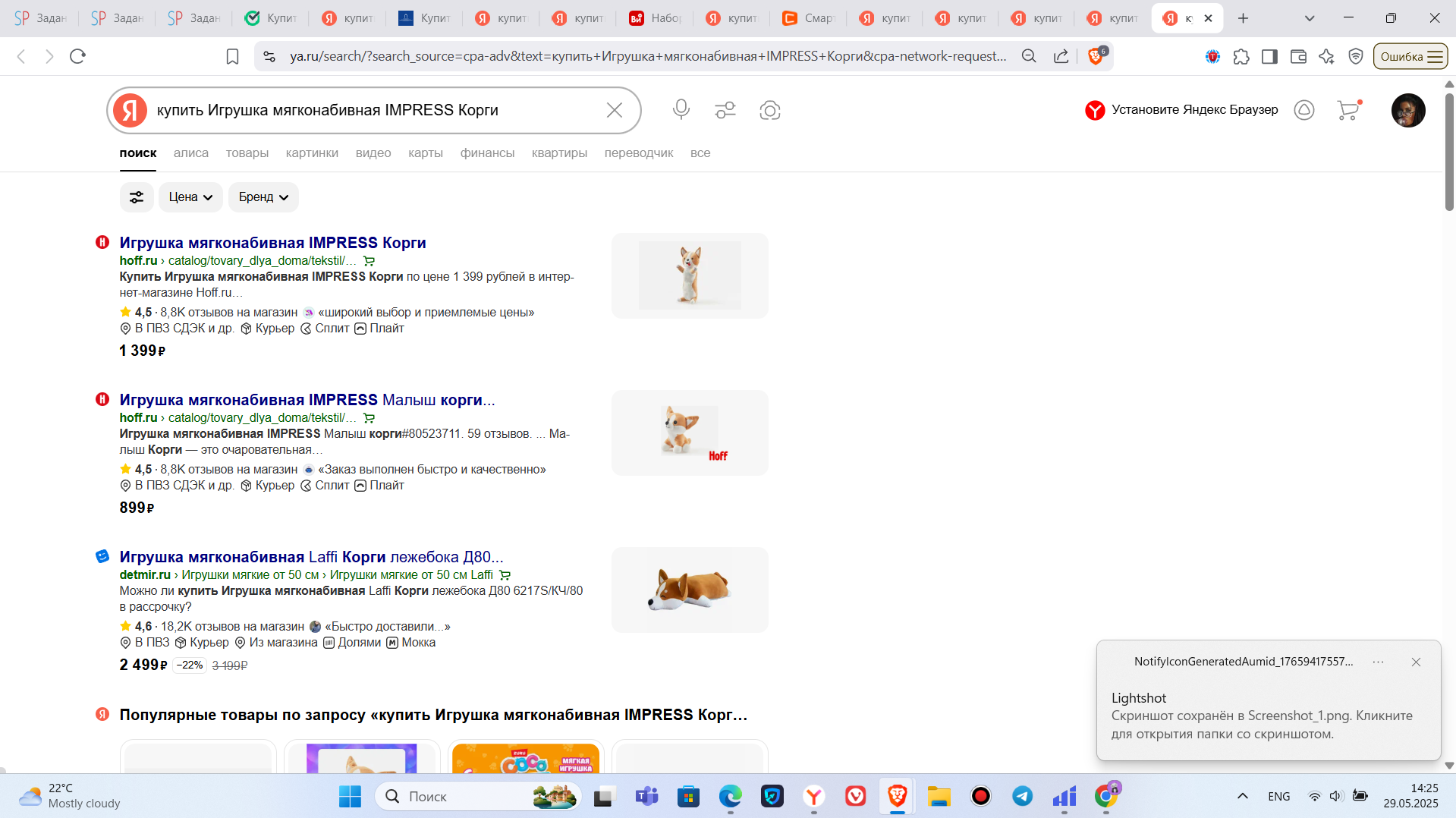Click the Windows taskbar search box
Viewport: 1456px width, 818px height.
(478, 796)
